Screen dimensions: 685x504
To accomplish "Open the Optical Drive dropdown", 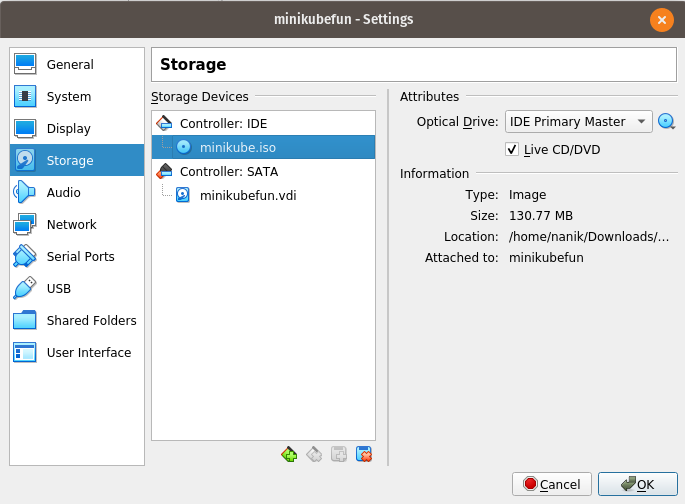I will tap(578, 122).
